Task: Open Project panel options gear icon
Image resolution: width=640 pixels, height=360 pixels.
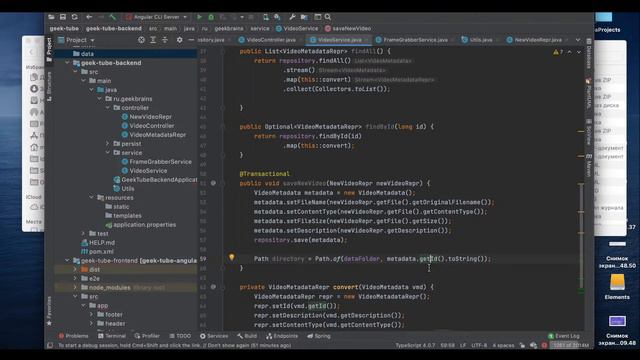Action: tap(179, 40)
